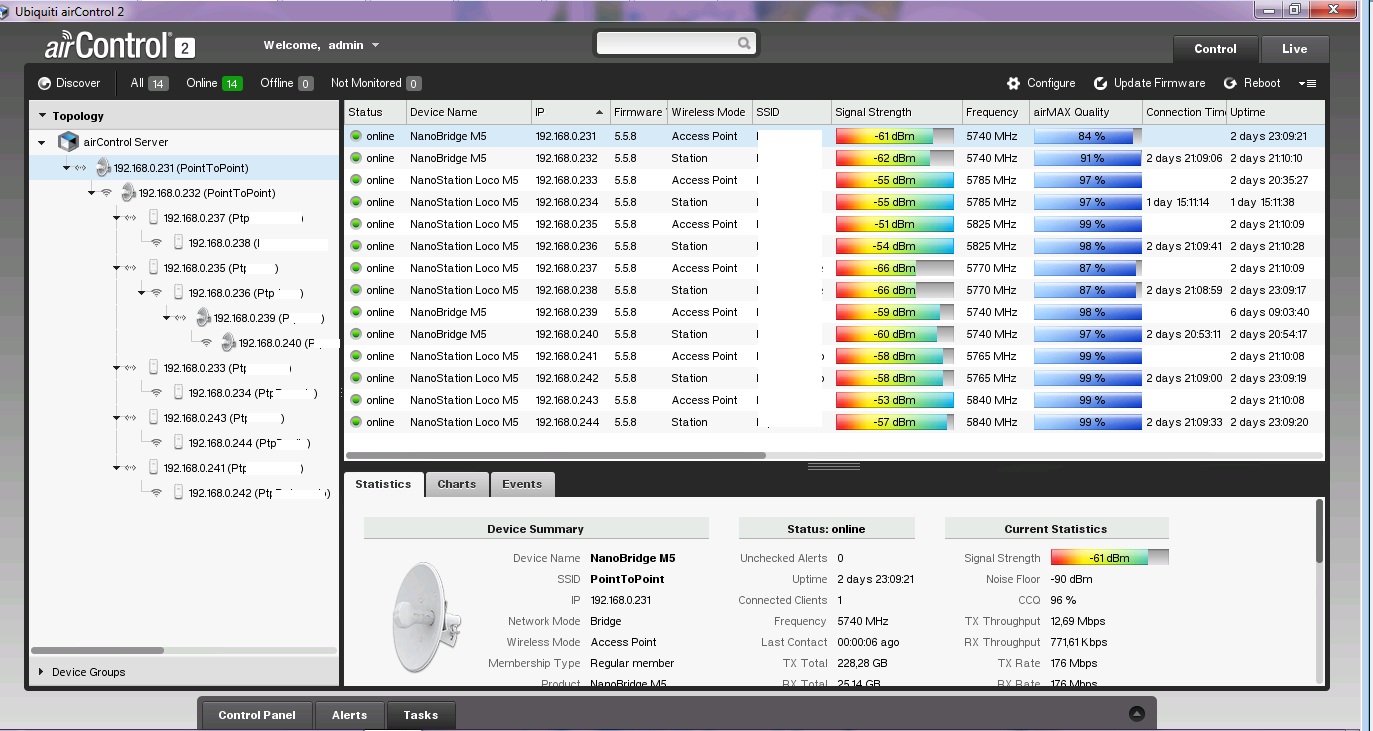Click green status indicator for 192.168.0.244

tap(356, 422)
